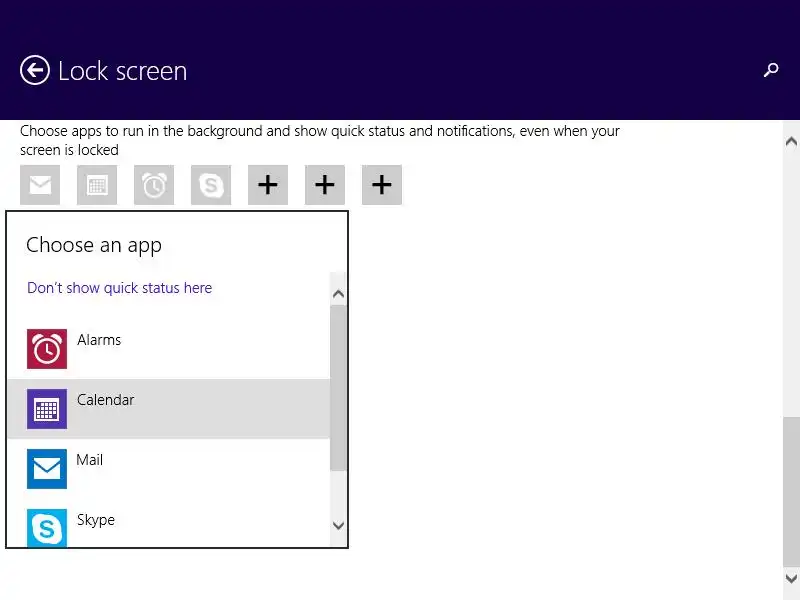This screenshot has height=600, width=800.
Task: Click the purple Calendar app icon
Action: tap(47, 409)
